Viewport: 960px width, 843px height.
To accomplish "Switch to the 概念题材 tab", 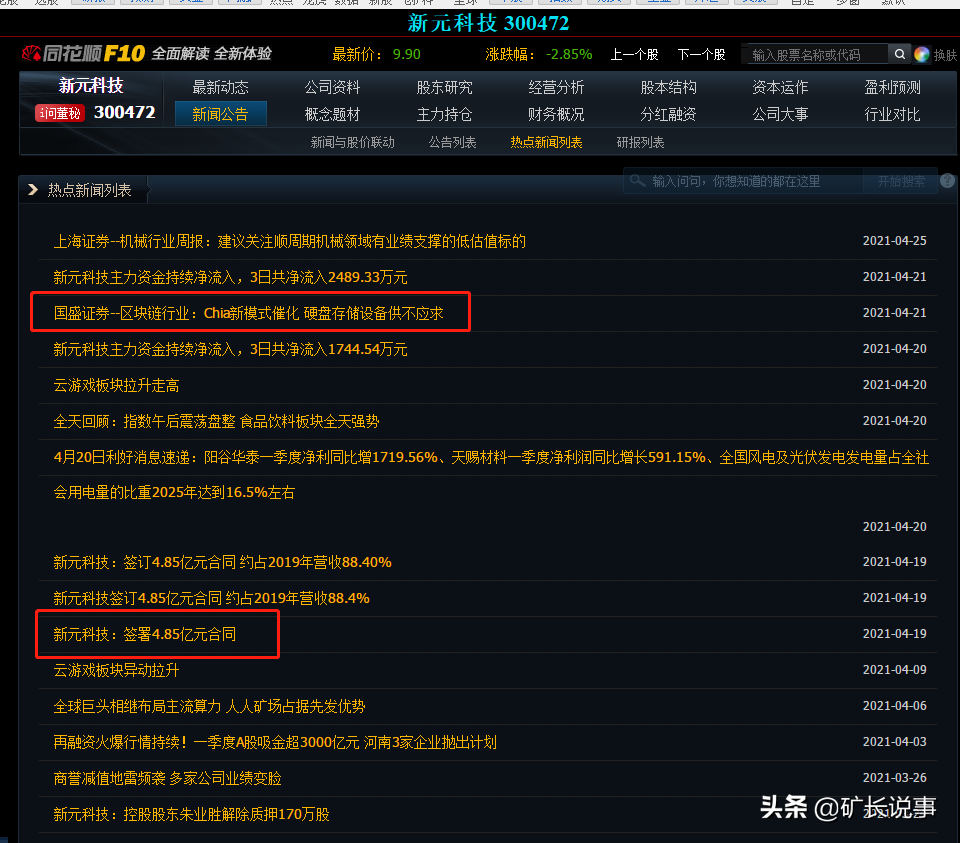I will coord(332,114).
